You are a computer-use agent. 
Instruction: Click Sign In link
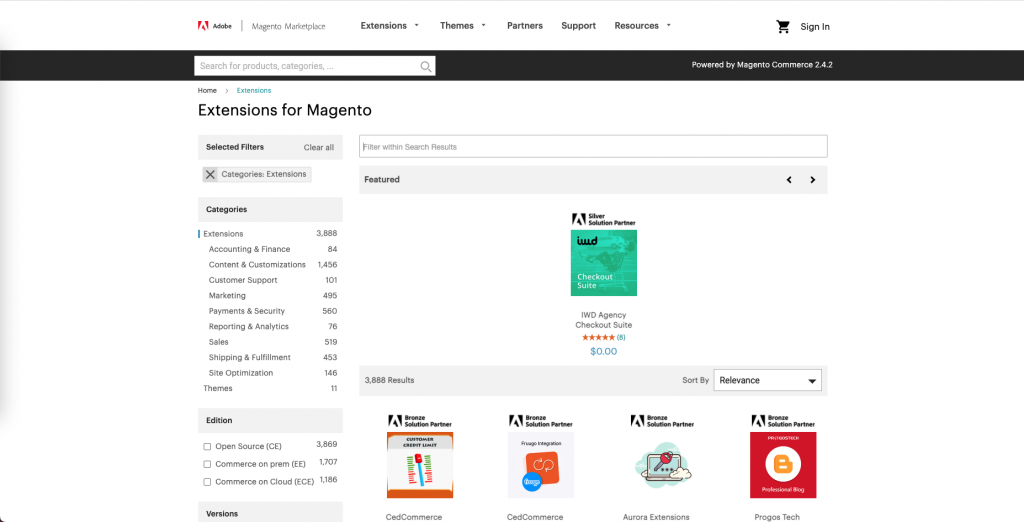815,27
